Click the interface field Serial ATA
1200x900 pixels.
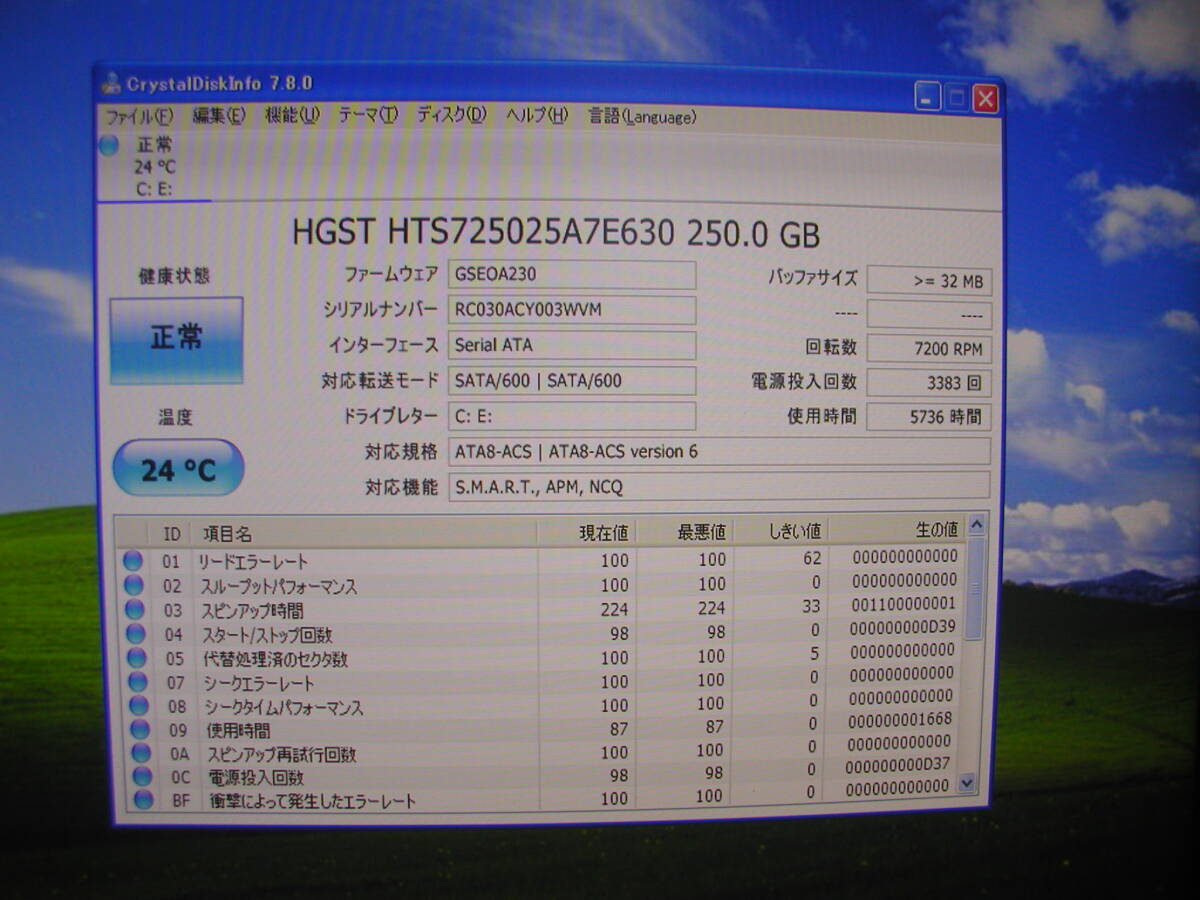click(x=572, y=345)
